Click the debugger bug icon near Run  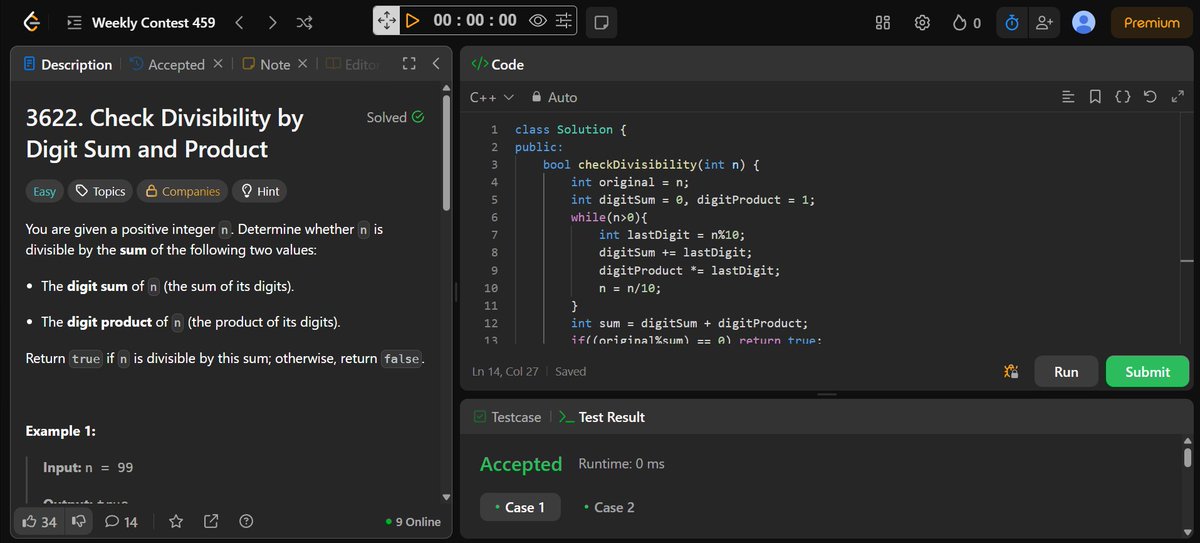click(x=1011, y=371)
